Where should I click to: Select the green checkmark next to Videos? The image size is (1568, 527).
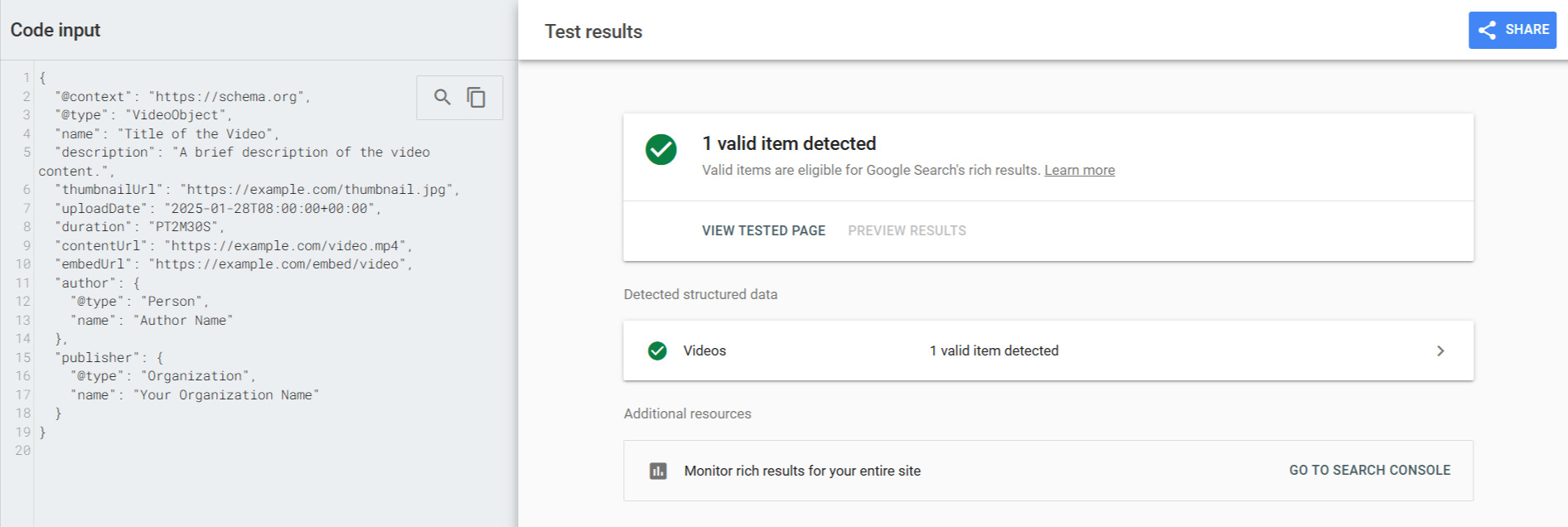[x=657, y=351]
